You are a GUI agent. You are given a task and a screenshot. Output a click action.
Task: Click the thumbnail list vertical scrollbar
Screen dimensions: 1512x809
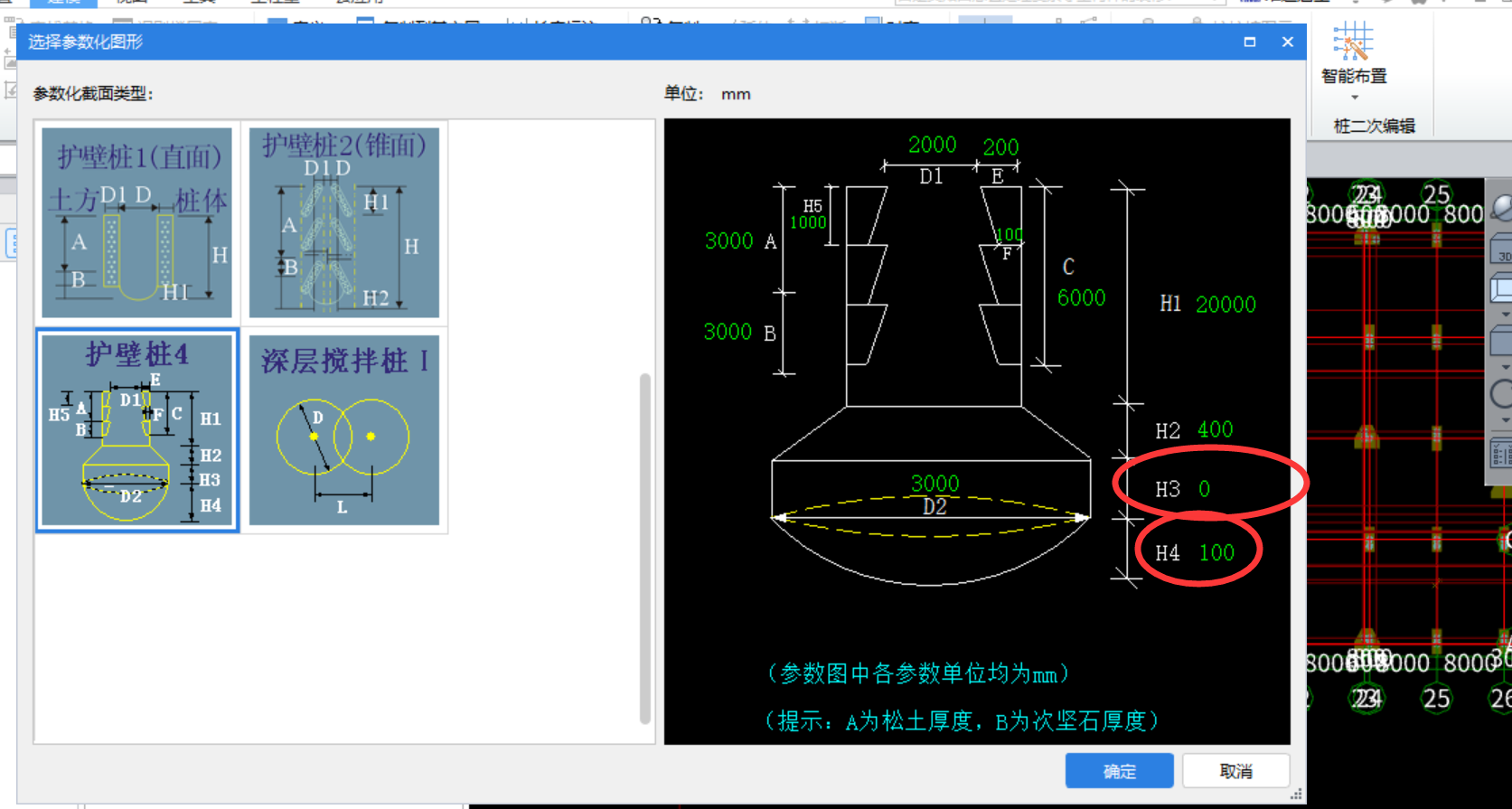[645, 548]
